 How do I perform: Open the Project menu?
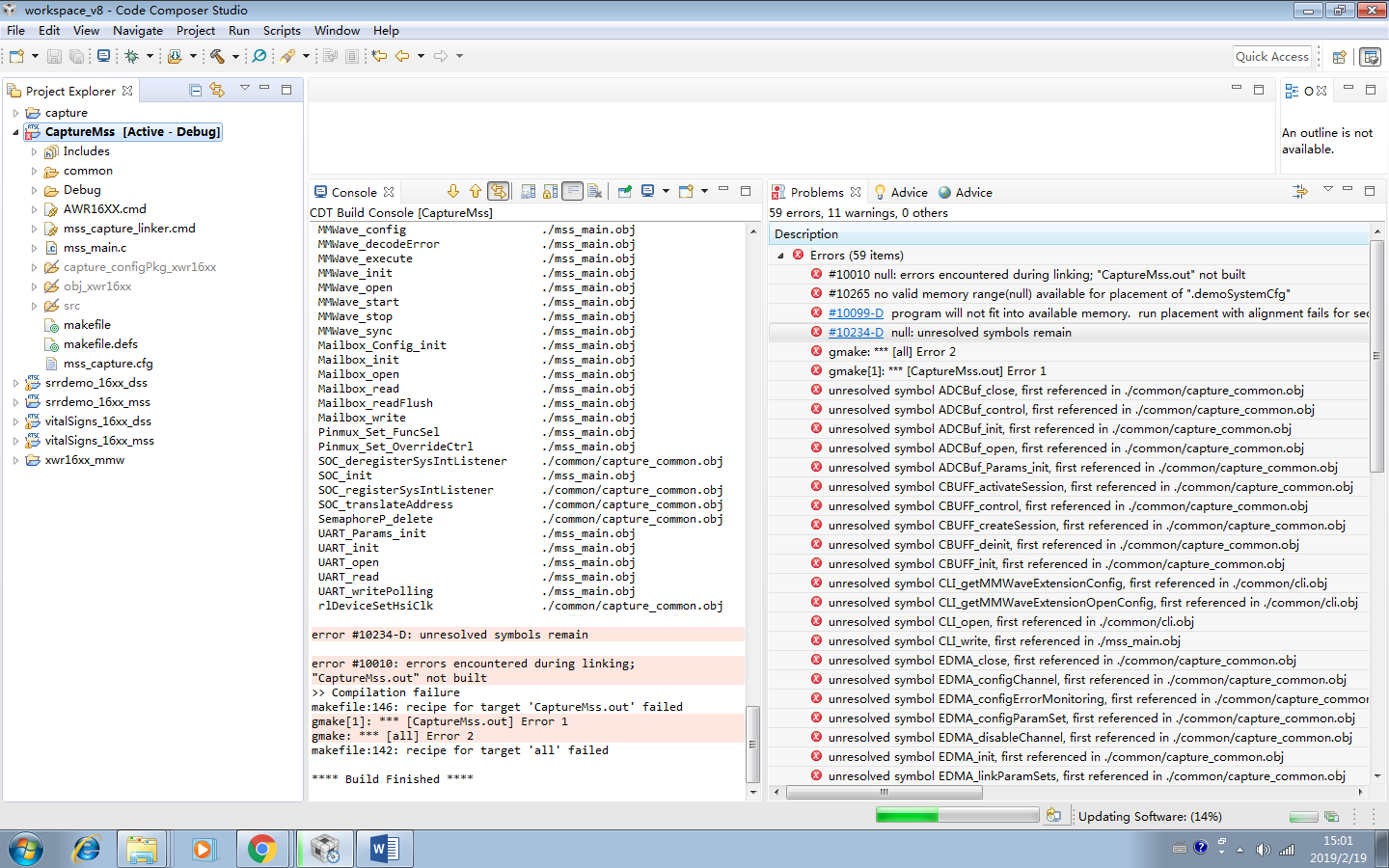click(x=196, y=31)
